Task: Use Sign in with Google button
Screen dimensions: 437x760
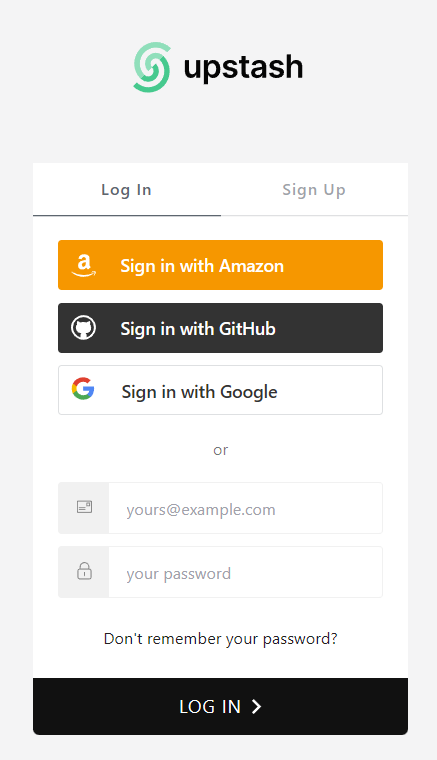Action: [x=220, y=390]
